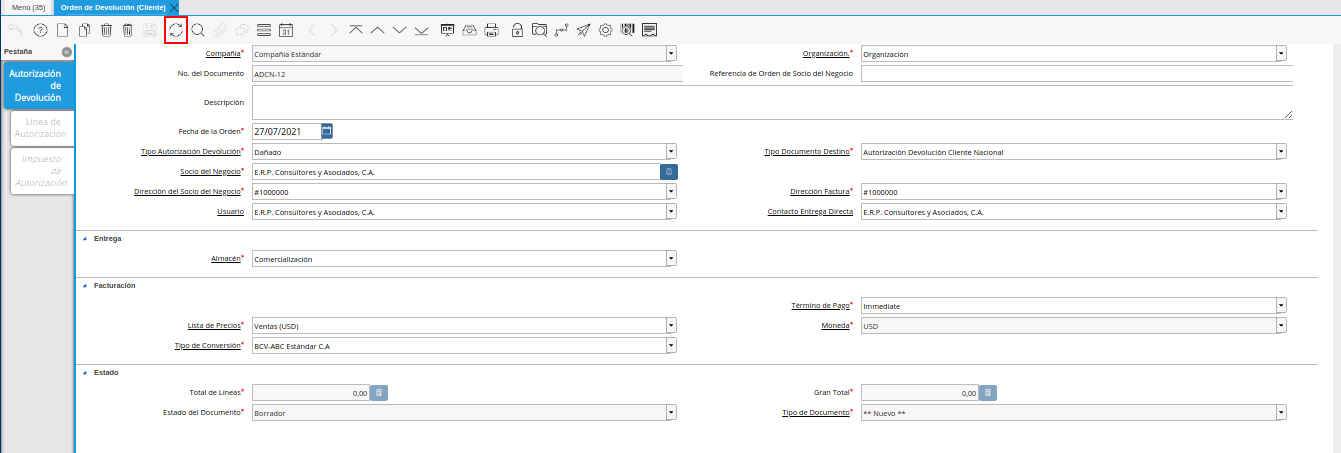
Task: Click into the Descripción text area
Action: [x=770, y=102]
